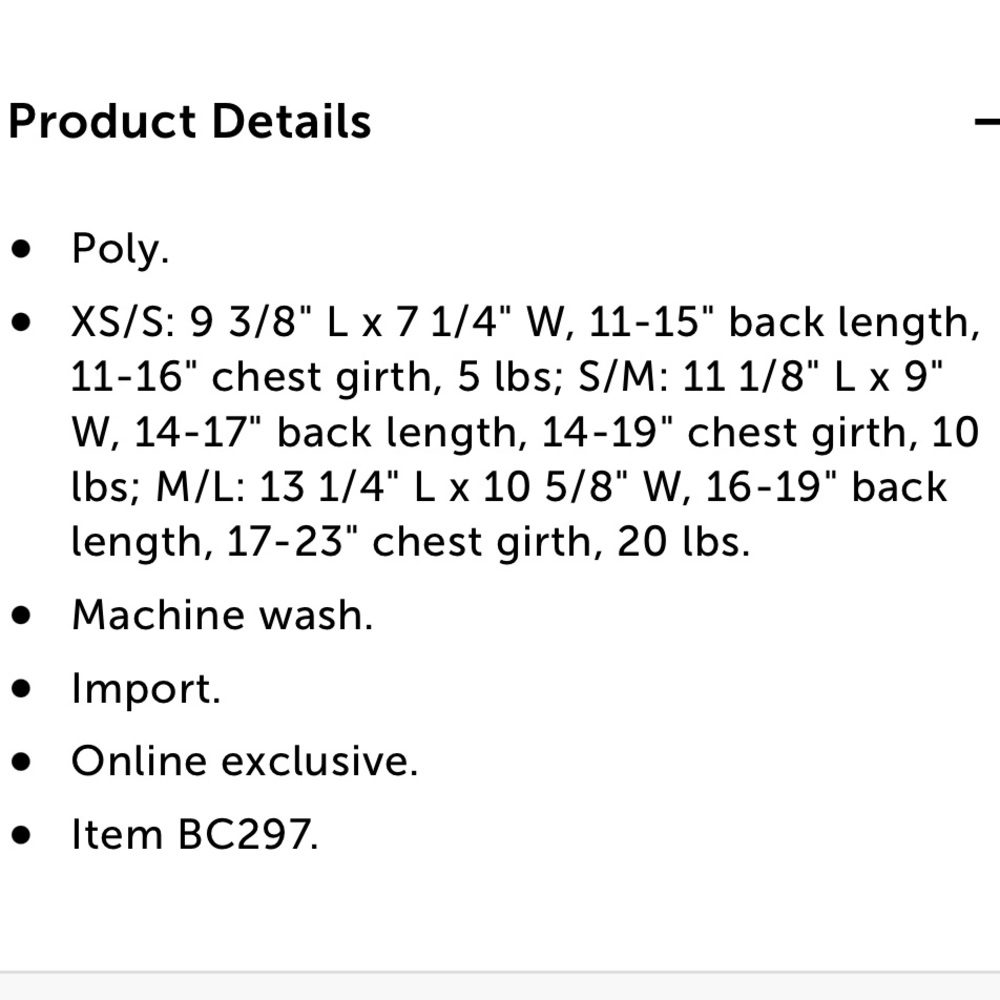
Task: Click the bullet before Online exclusive
Action: (22, 761)
